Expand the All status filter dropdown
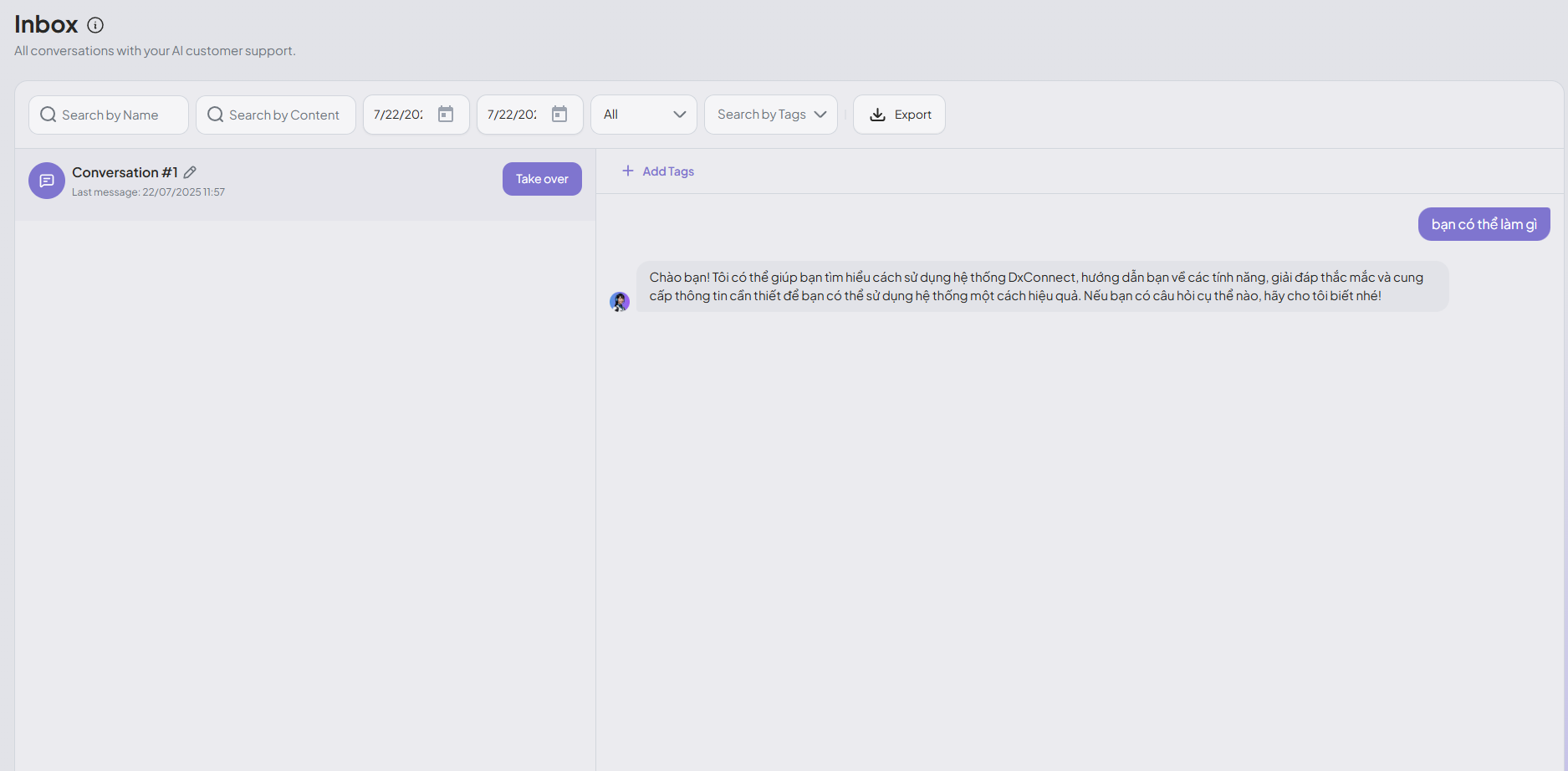Viewport: 1568px width, 771px height. [x=643, y=115]
